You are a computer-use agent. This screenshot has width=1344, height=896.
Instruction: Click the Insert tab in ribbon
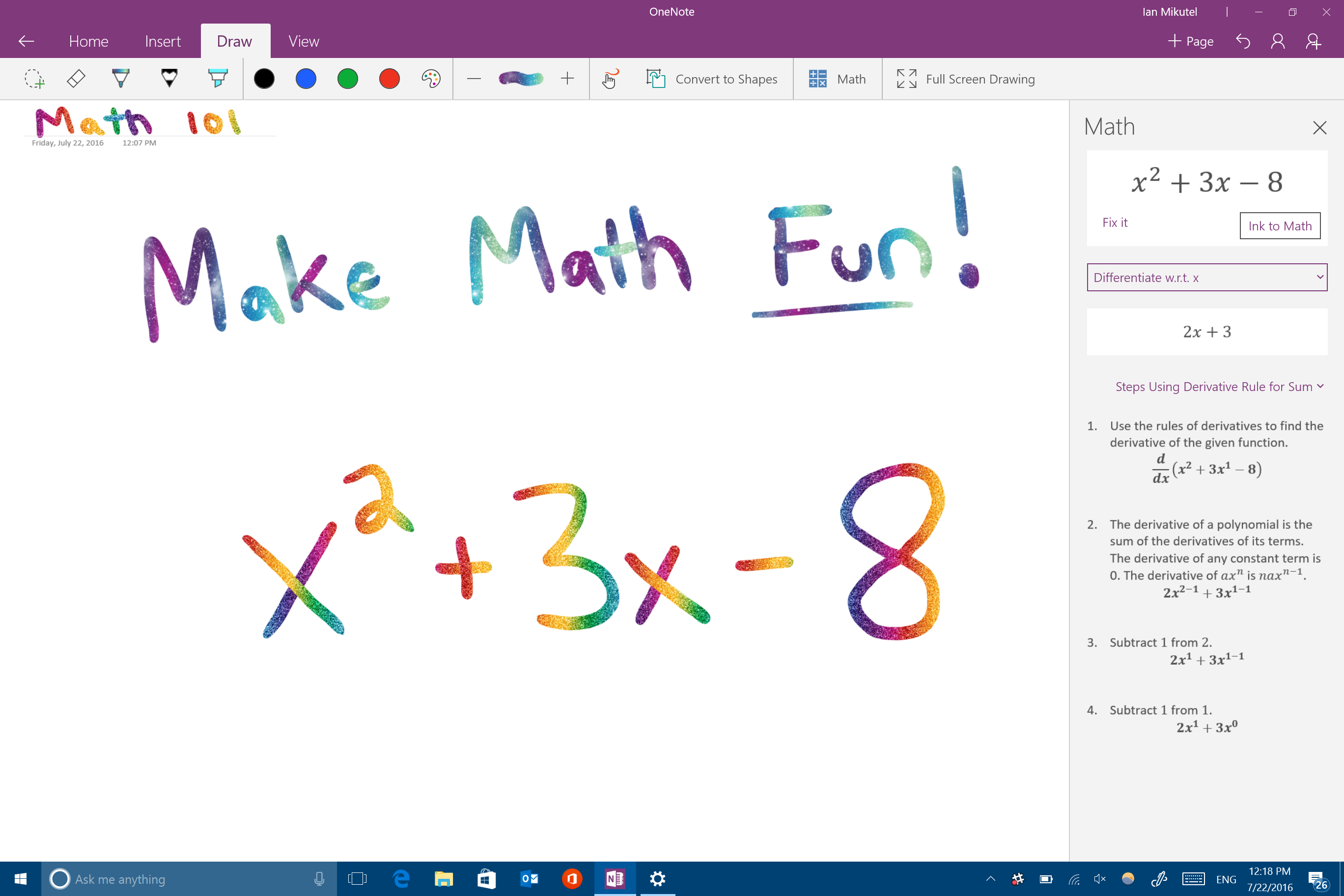(x=163, y=41)
